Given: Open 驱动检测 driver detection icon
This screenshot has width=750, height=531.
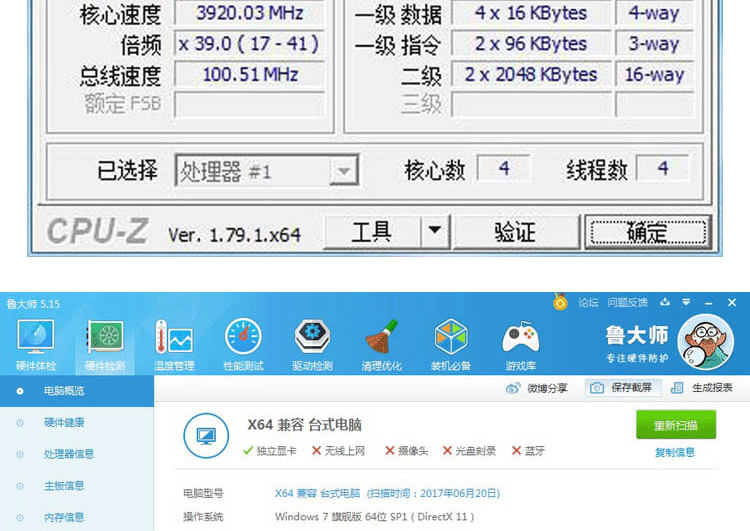Looking at the screenshot, I should (x=312, y=345).
